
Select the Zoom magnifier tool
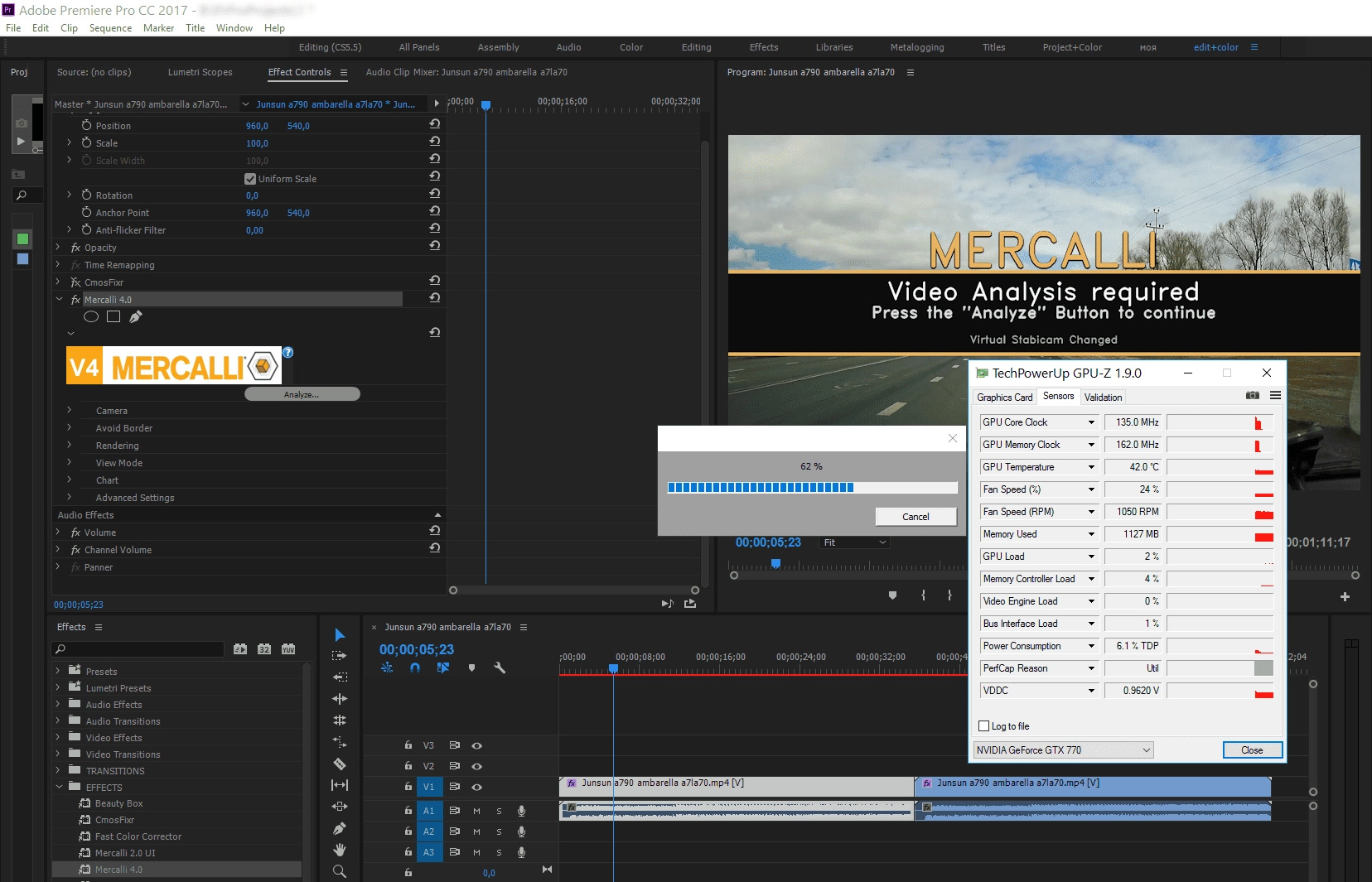[340, 871]
